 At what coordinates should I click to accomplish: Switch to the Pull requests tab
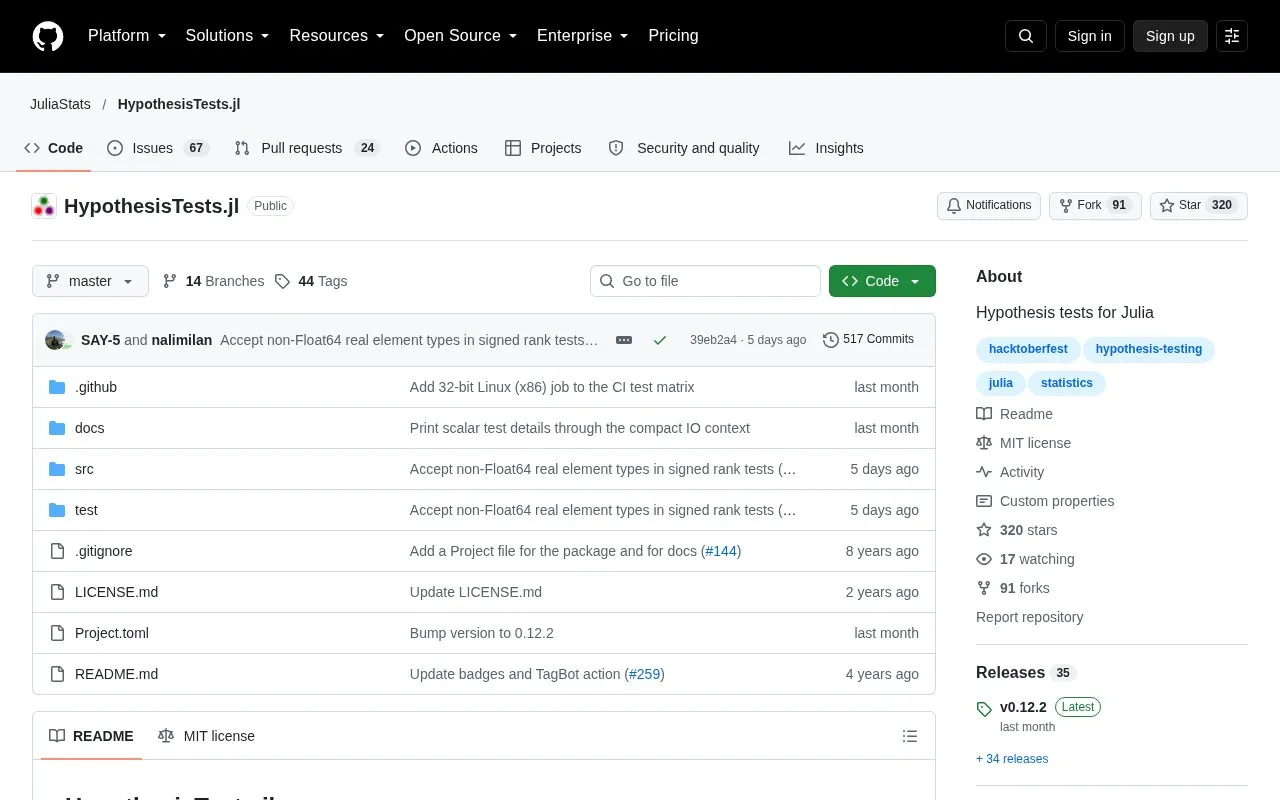tap(307, 148)
